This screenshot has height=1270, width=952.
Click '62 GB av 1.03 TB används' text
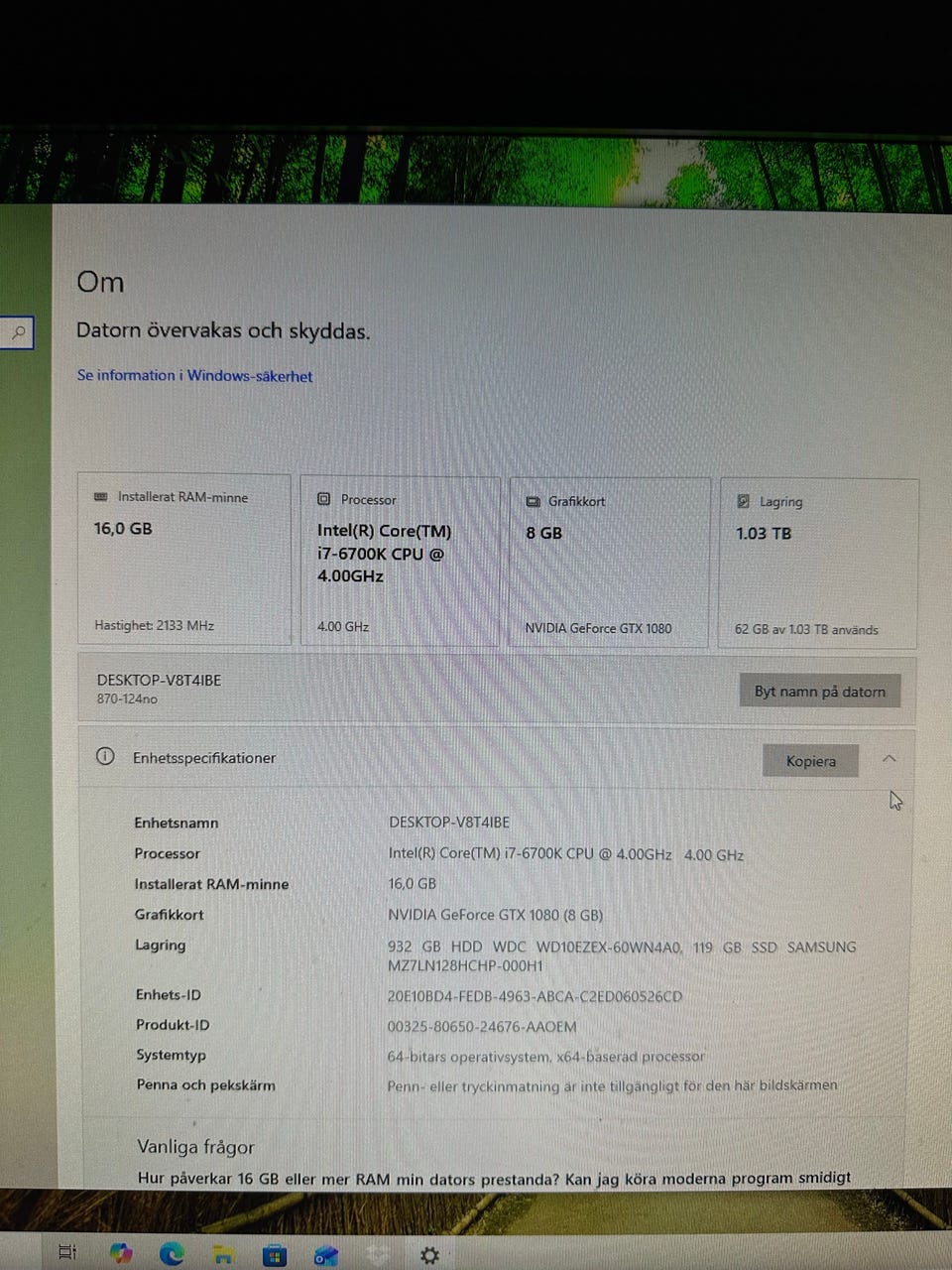coord(806,629)
